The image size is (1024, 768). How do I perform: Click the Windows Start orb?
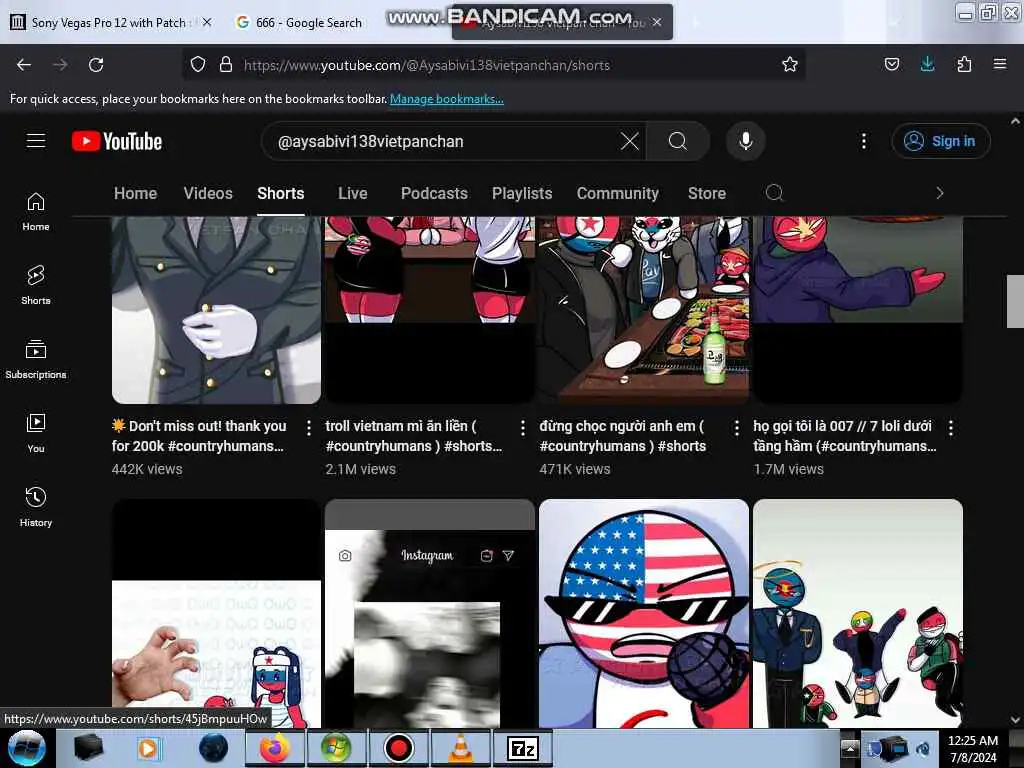point(26,748)
